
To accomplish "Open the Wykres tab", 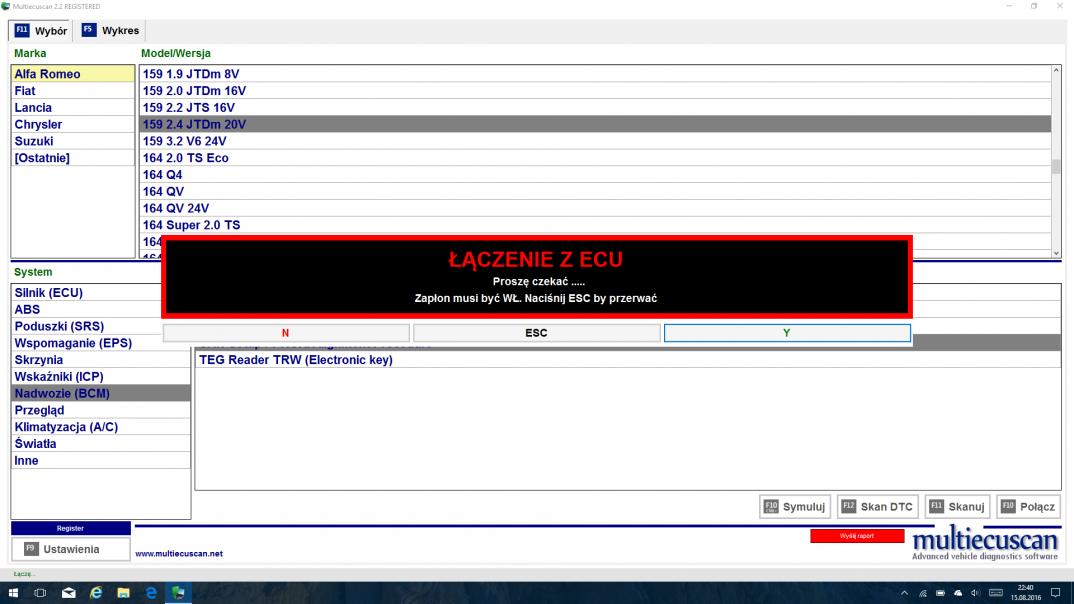I will click(x=110, y=31).
